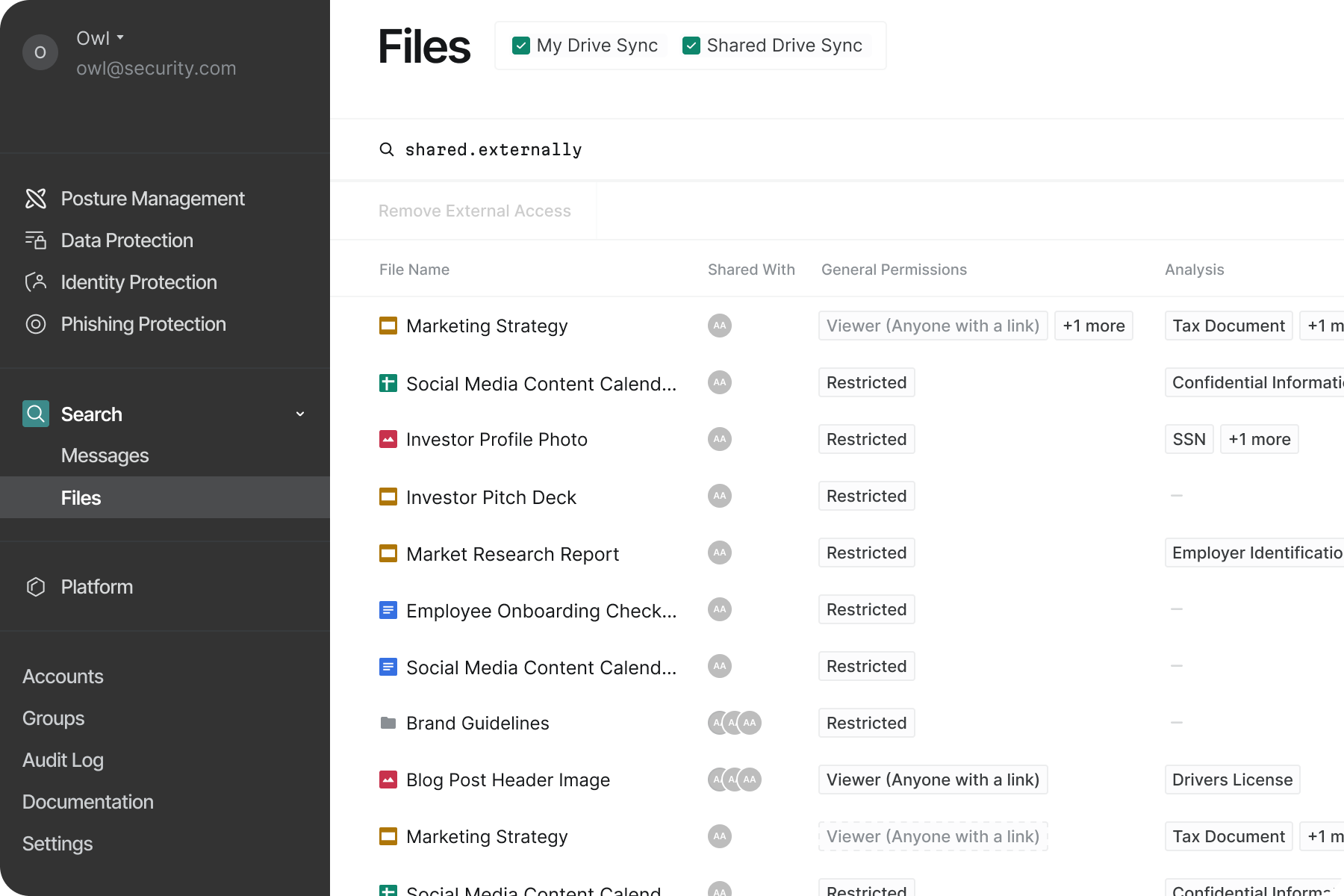
Task: Click the slides icon beside Investor Pitch Deck
Action: (388, 497)
